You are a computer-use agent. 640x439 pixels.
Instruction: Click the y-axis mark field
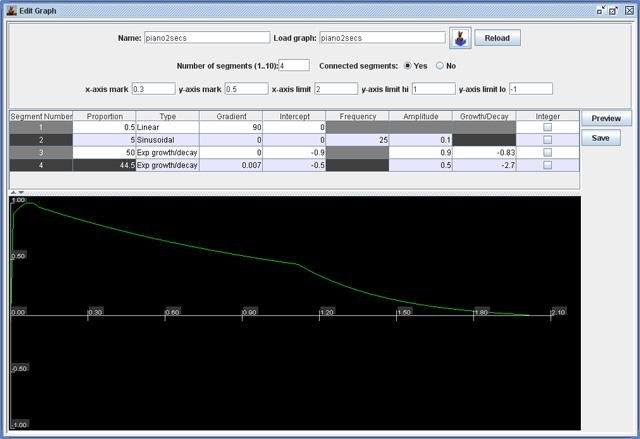tap(247, 89)
